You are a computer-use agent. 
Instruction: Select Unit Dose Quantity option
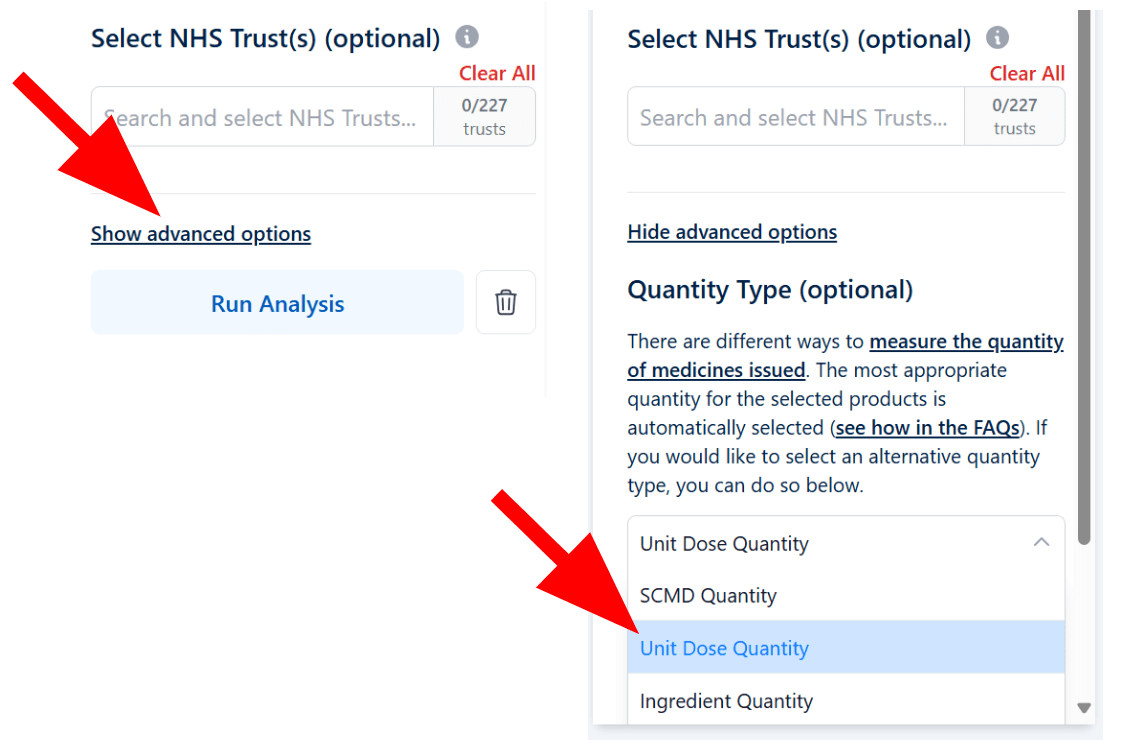pyautogui.click(x=723, y=648)
